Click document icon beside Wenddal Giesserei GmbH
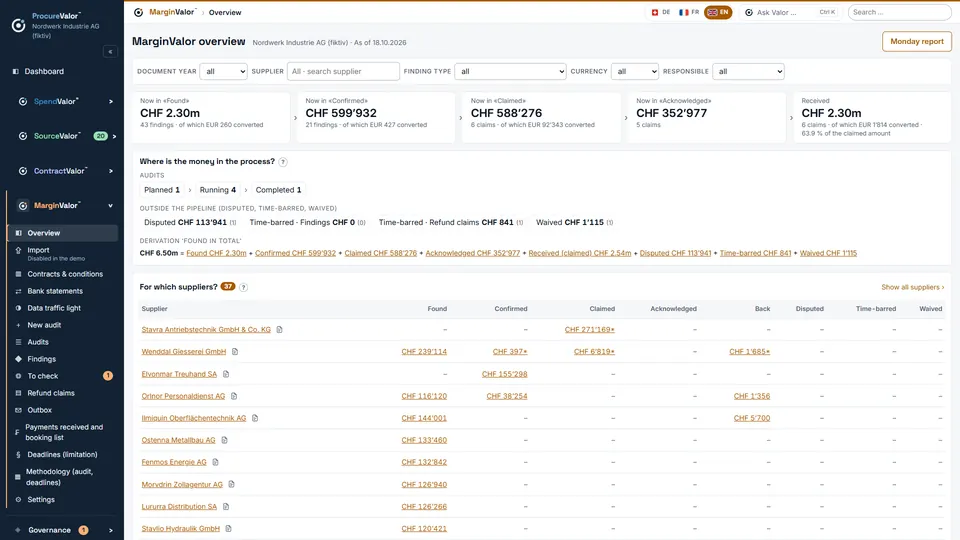The width and height of the screenshot is (960, 540). click(x=234, y=351)
